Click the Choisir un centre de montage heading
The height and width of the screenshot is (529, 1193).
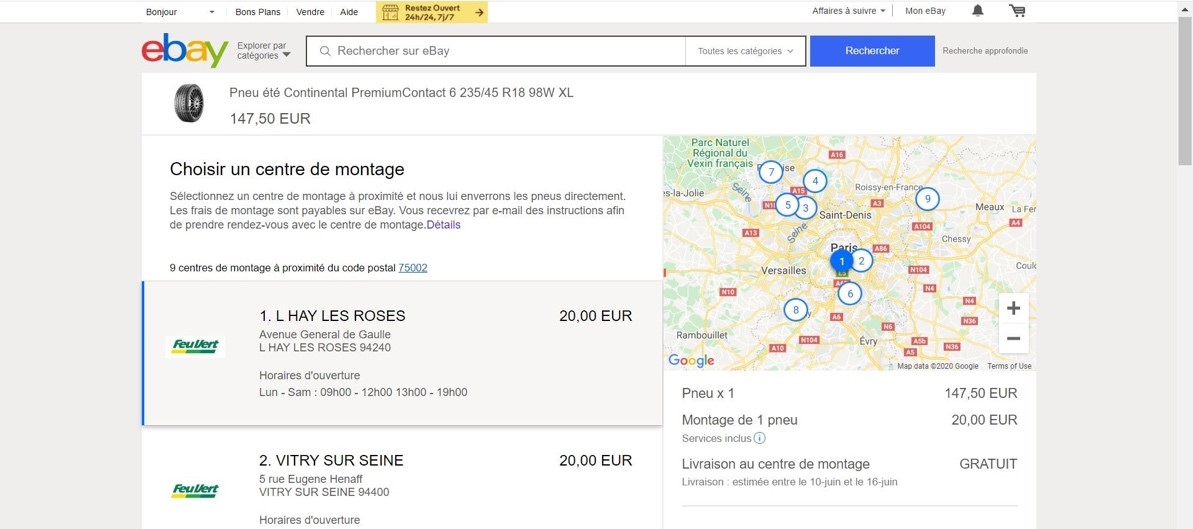click(287, 169)
